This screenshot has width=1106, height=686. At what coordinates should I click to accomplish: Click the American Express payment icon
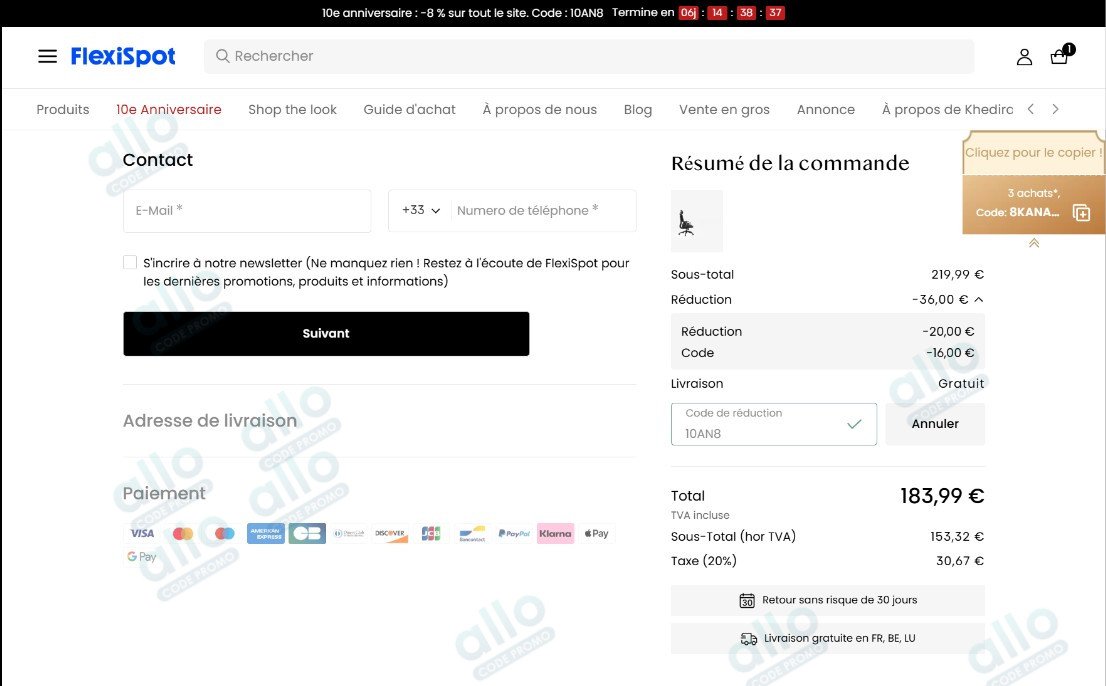[266, 534]
